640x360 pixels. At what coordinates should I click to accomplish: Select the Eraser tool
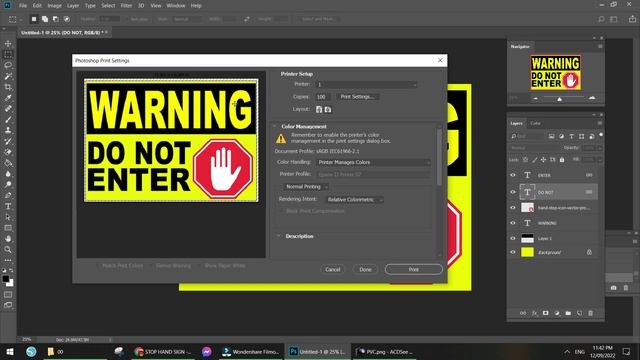click(x=8, y=152)
